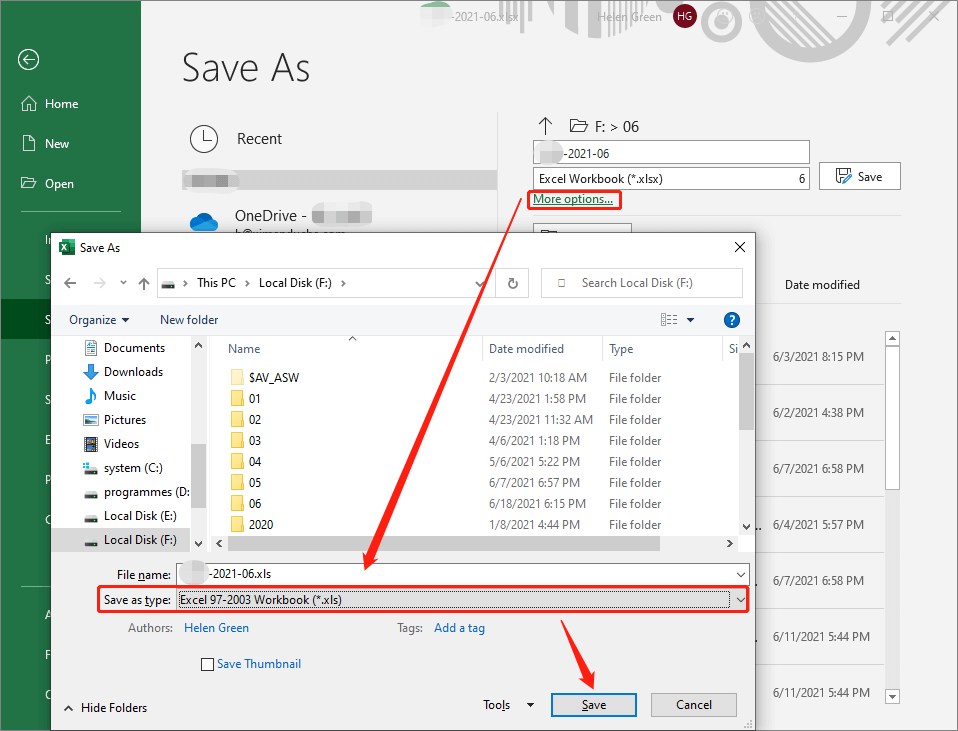Open the Tools dropdown menu
The image size is (958, 731).
[x=508, y=705]
